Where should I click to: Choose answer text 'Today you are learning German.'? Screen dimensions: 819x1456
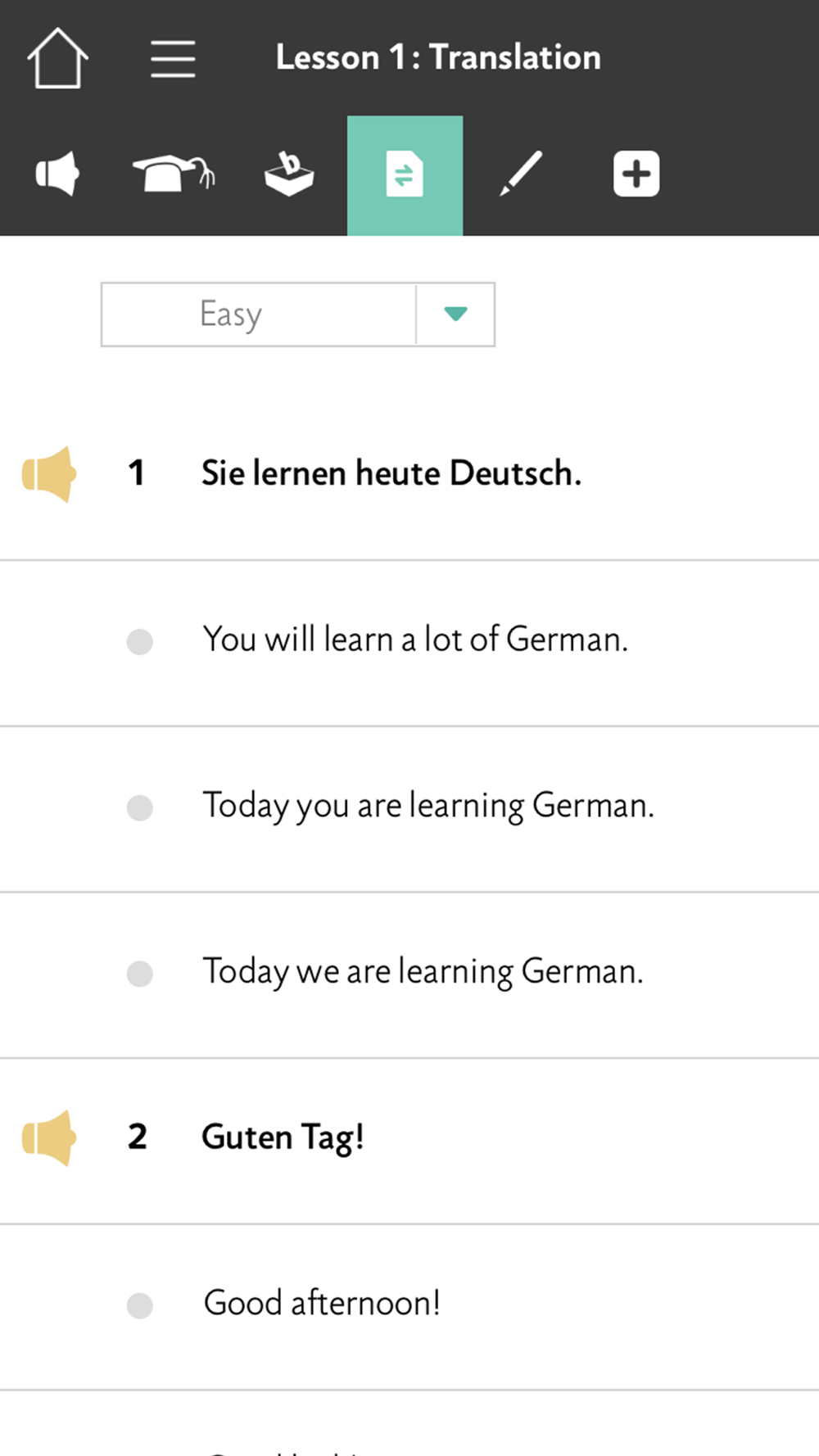(x=428, y=807)
